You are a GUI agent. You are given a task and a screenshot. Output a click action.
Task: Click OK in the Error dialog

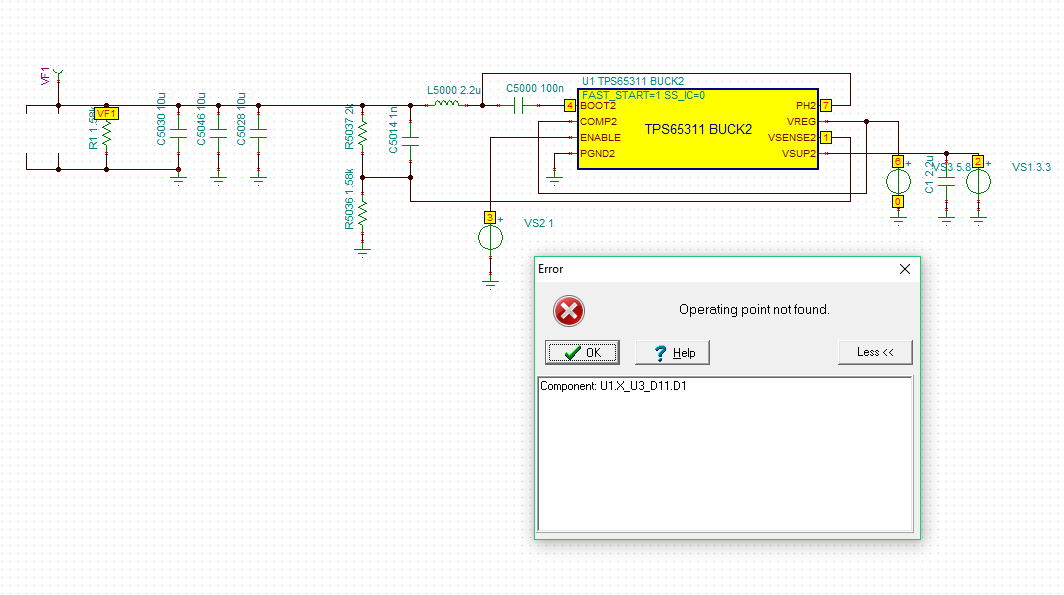coord(582,352)
